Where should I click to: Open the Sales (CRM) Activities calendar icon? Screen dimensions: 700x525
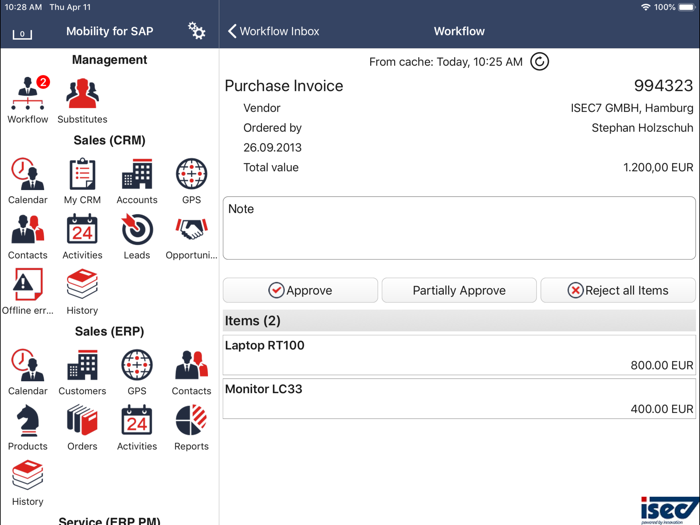pos(82,229)
